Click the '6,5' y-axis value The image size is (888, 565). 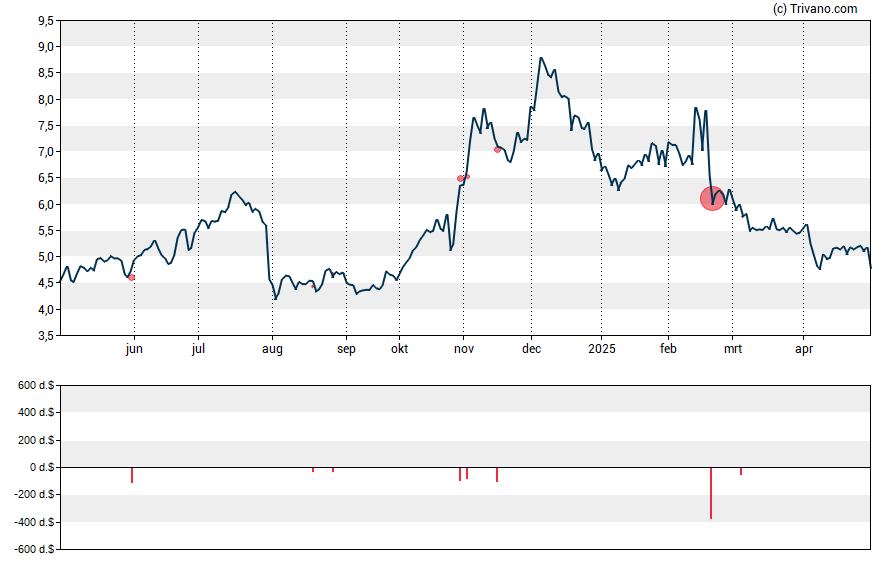pyautogui.click(x=46, y=178)
